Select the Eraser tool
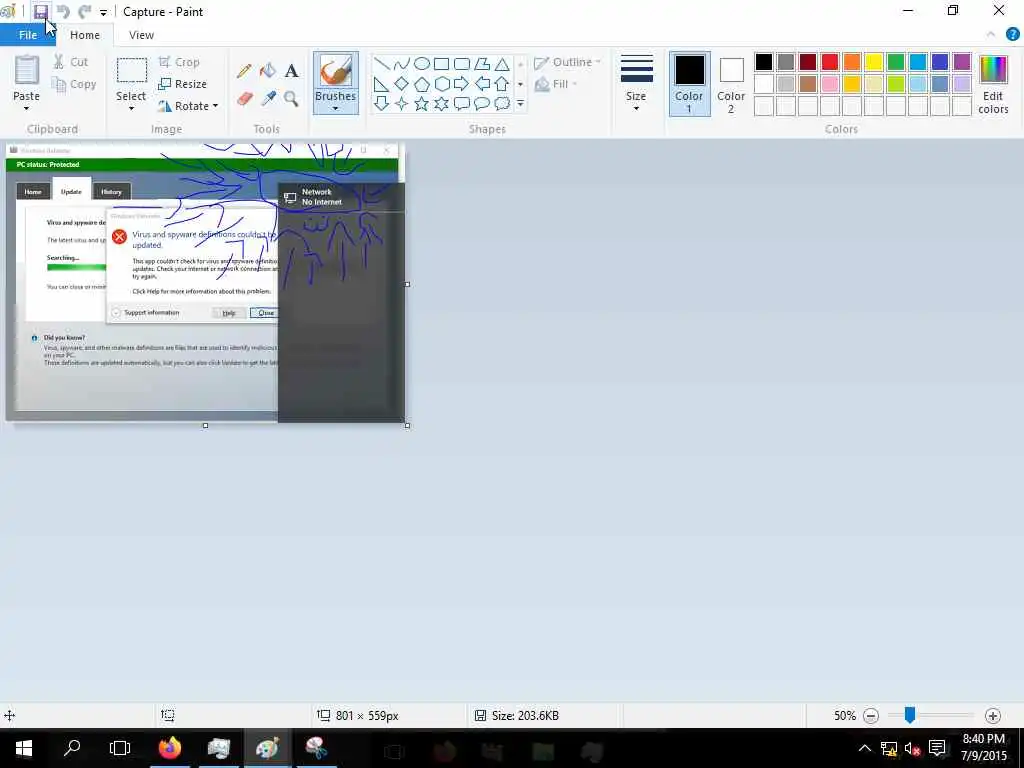This screenshot has height=768, width=1024. pos(244,99)
